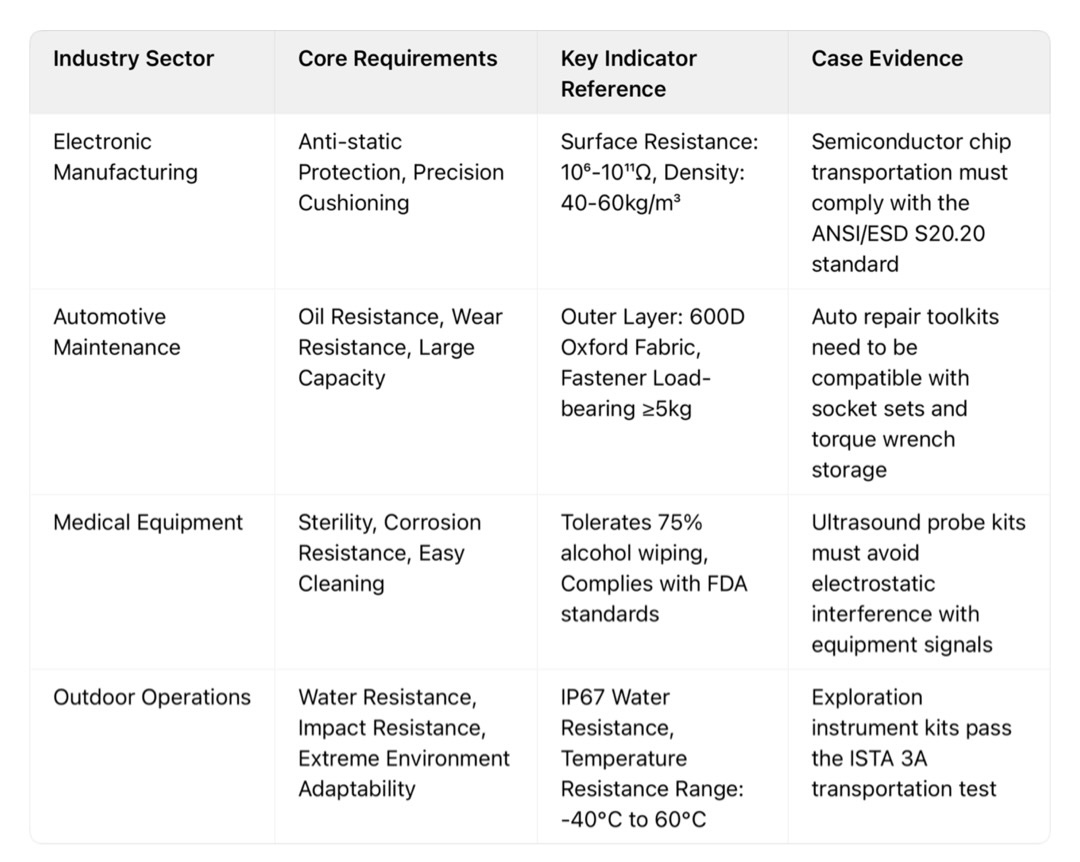Select the Oil Resistance, Wear Resistance cell
Screen dimensions: 1080x862
(400, 347)
